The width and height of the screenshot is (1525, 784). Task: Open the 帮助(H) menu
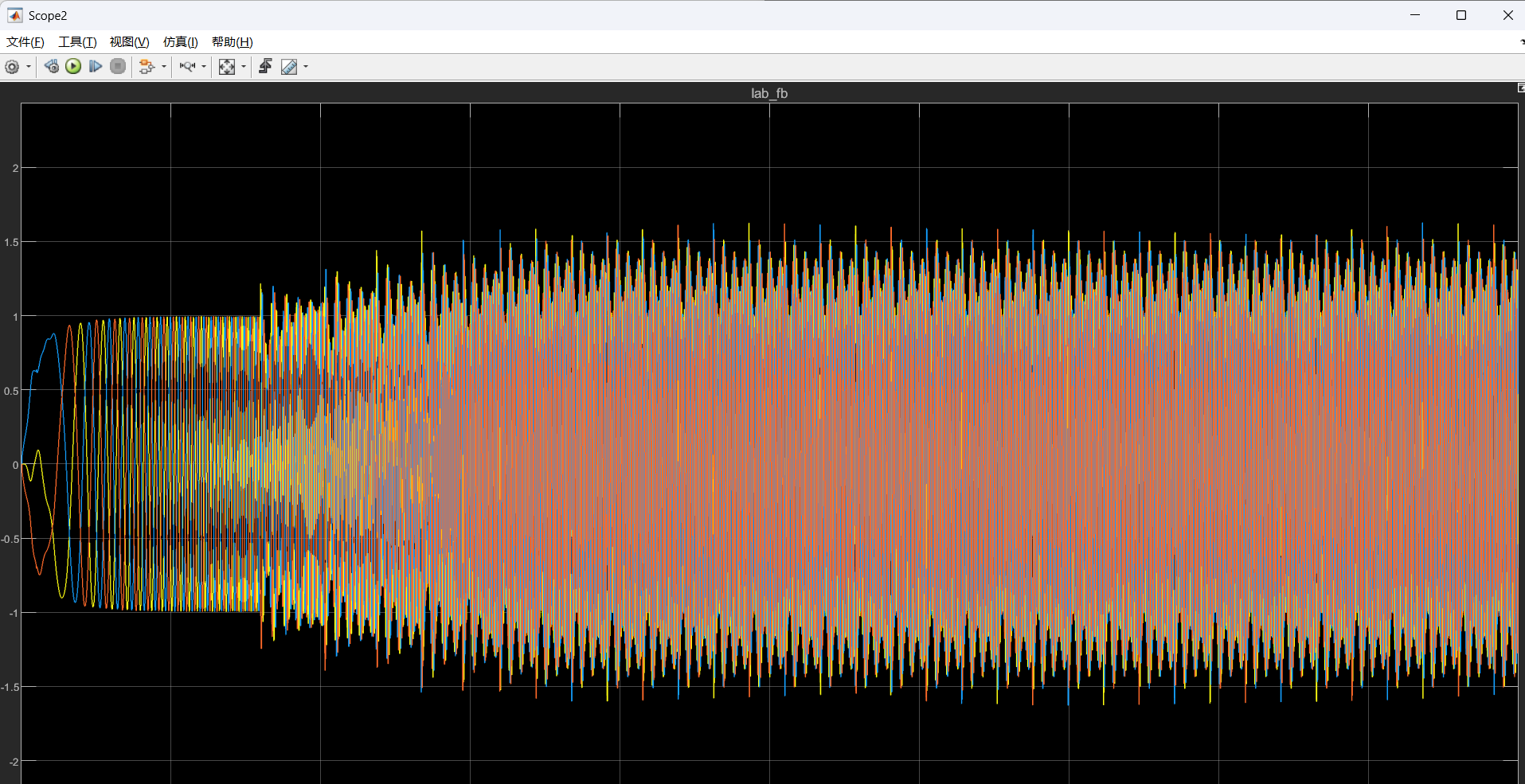click(232, 42)
